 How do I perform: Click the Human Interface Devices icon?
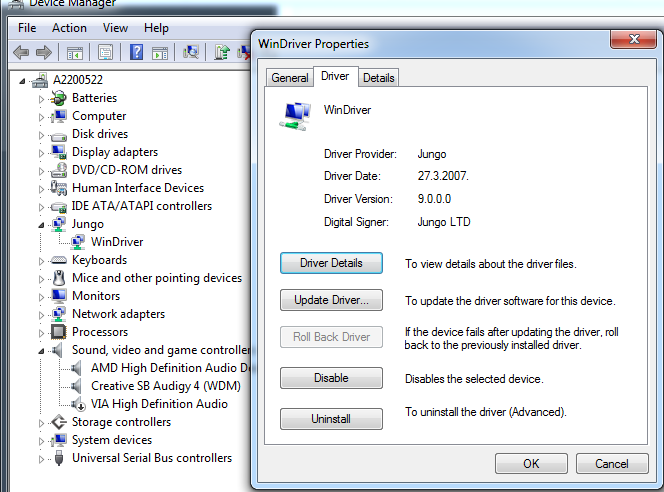click(58, 188)
